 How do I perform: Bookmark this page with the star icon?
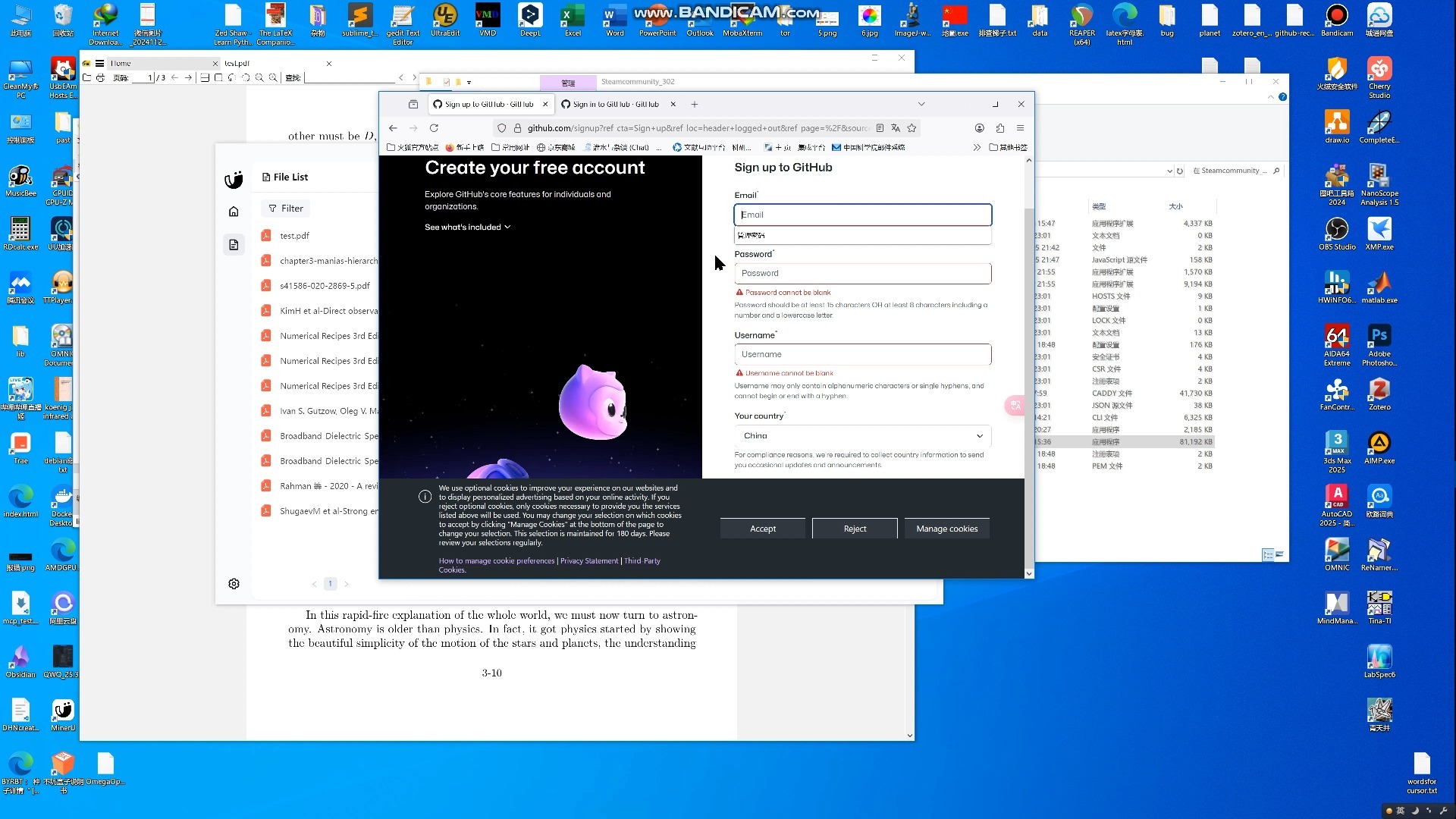(x=912, y=128)
